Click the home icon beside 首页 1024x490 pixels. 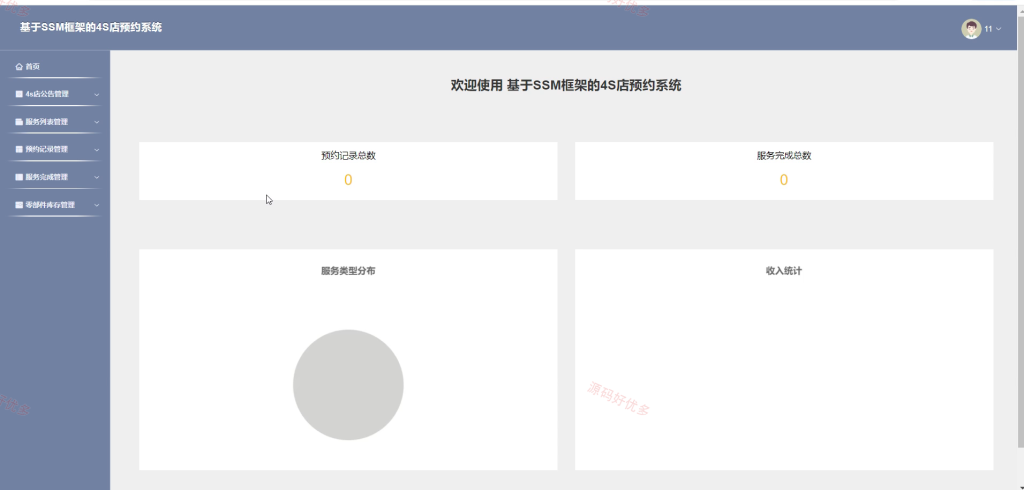(19, 67)
